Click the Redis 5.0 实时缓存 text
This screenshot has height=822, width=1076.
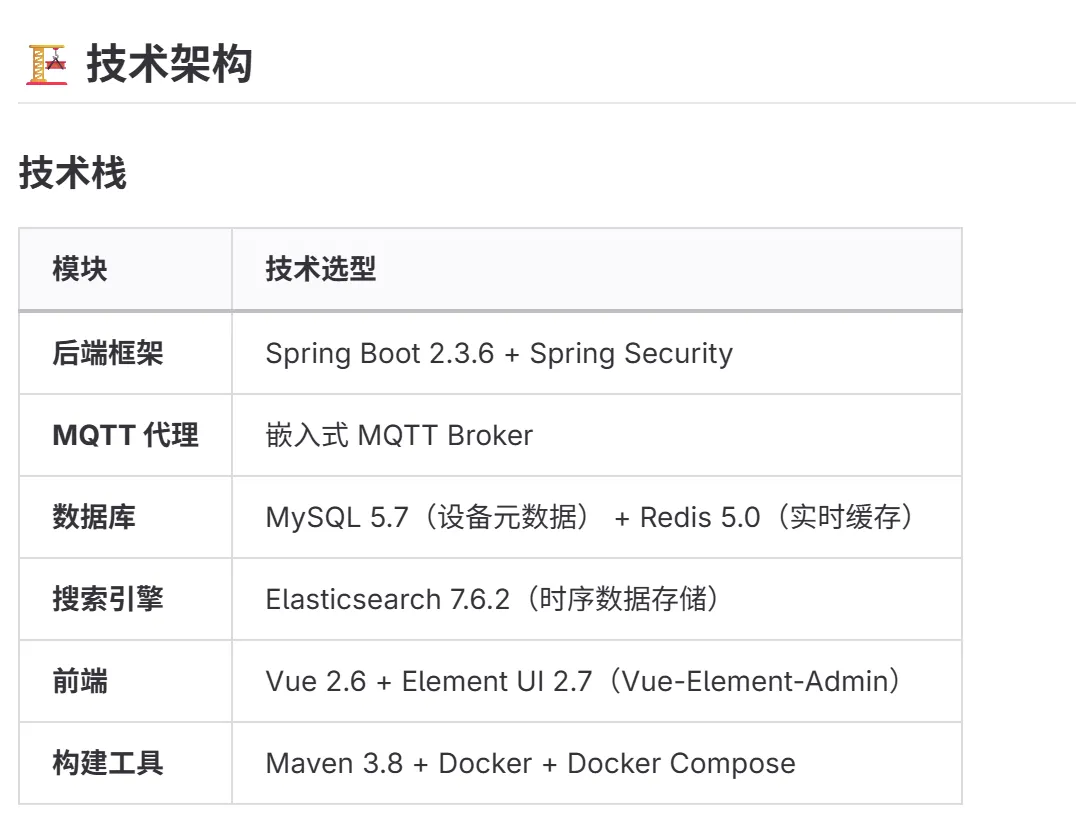[776, 517]
